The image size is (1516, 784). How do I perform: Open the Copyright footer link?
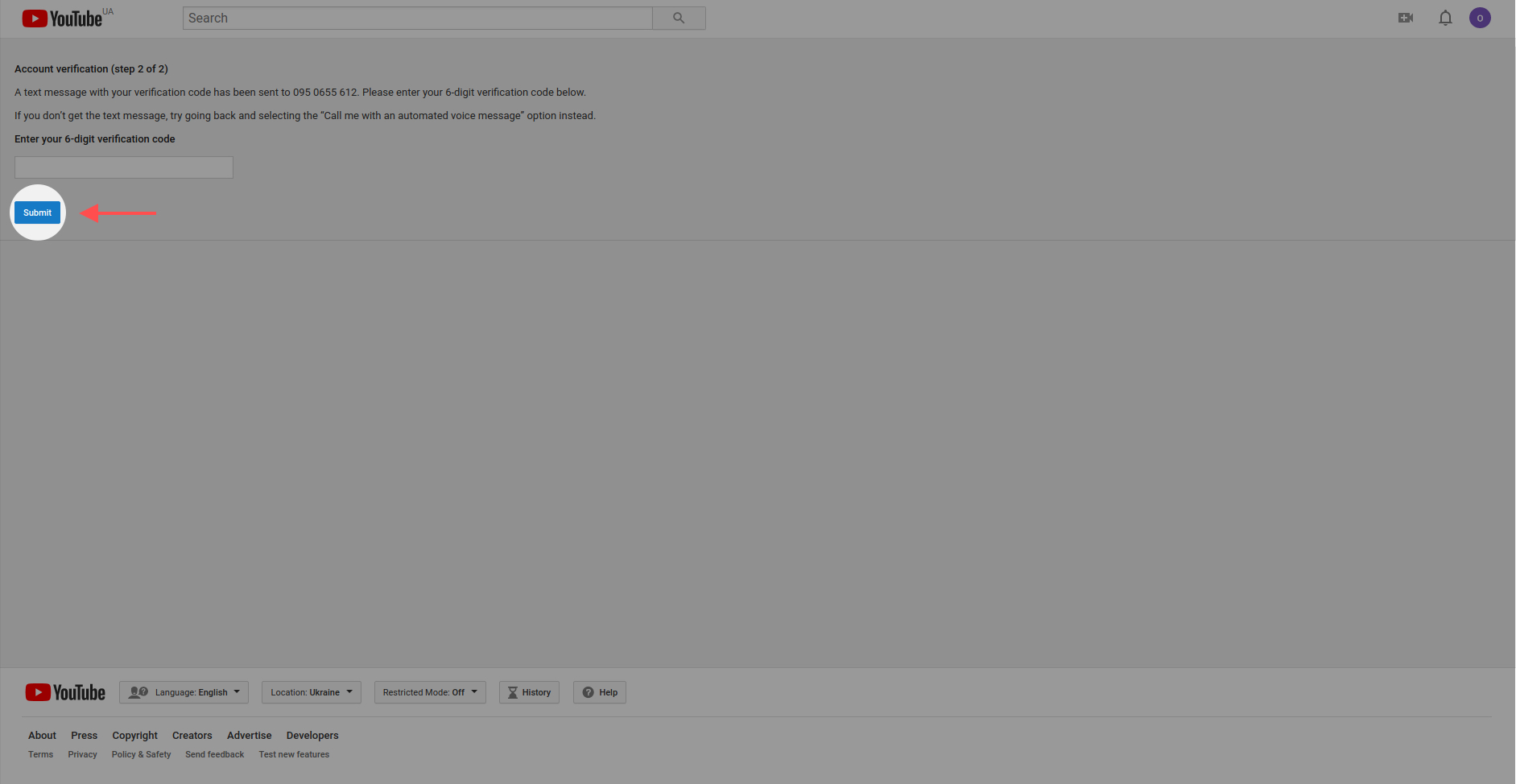click(x=134, y=736)
